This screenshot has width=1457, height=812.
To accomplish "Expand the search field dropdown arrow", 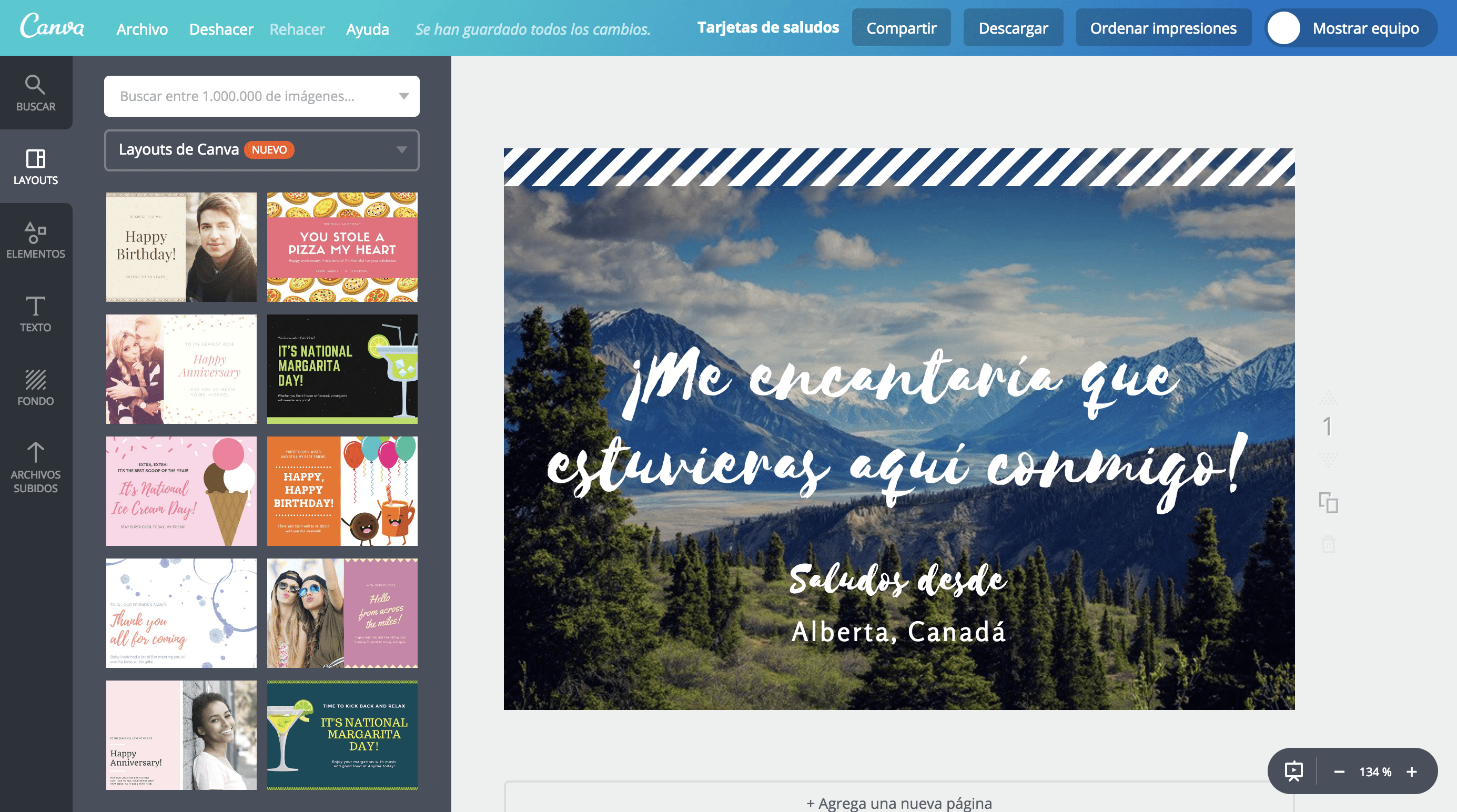I will tap(404, 96).
